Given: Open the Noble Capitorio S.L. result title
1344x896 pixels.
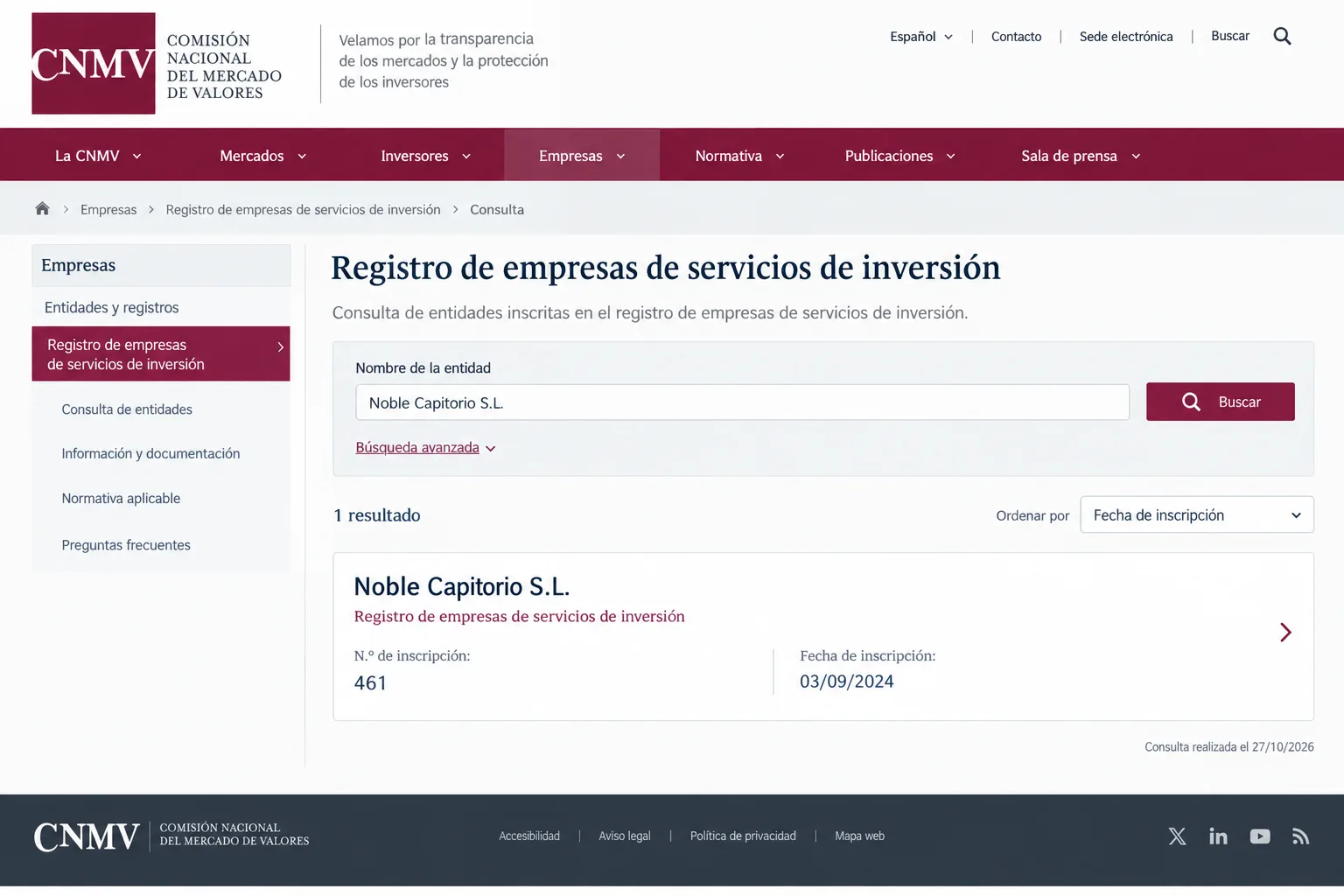Looking at the screenshot, I should 462,586.
